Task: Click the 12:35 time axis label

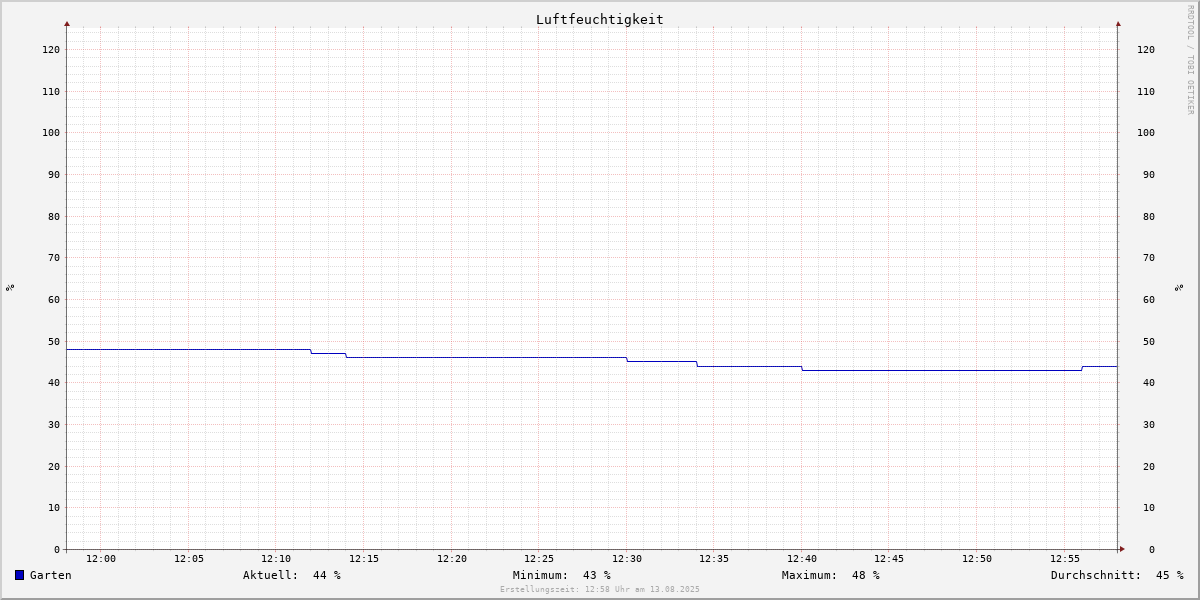Action: click(x=714, y=559)
